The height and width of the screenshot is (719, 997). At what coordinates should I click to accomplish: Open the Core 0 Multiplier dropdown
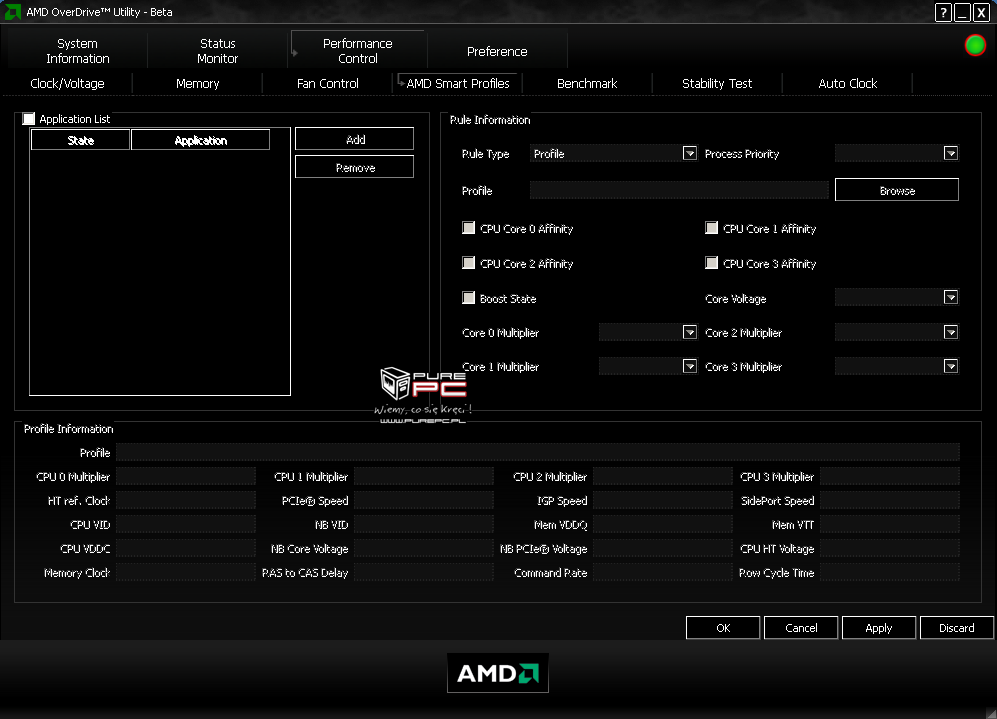pyautogui.click(x=689, y=332)
